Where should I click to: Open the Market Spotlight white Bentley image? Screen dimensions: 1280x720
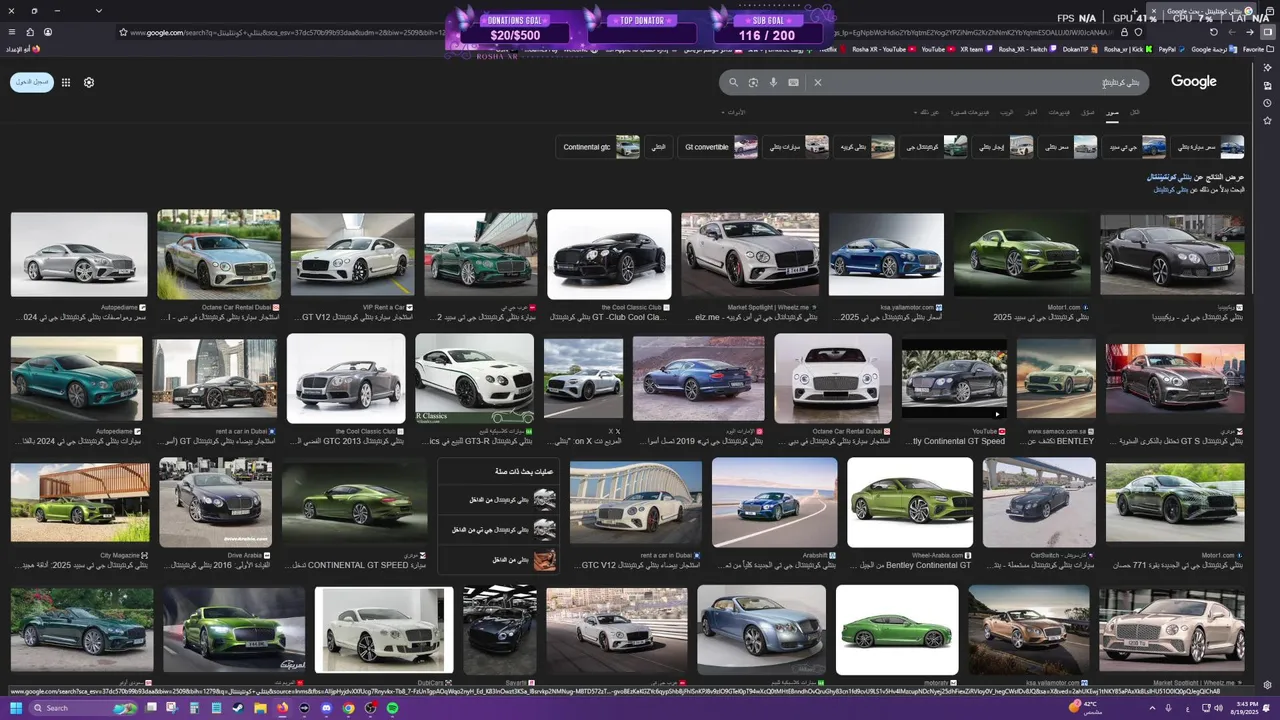(750, 254)
